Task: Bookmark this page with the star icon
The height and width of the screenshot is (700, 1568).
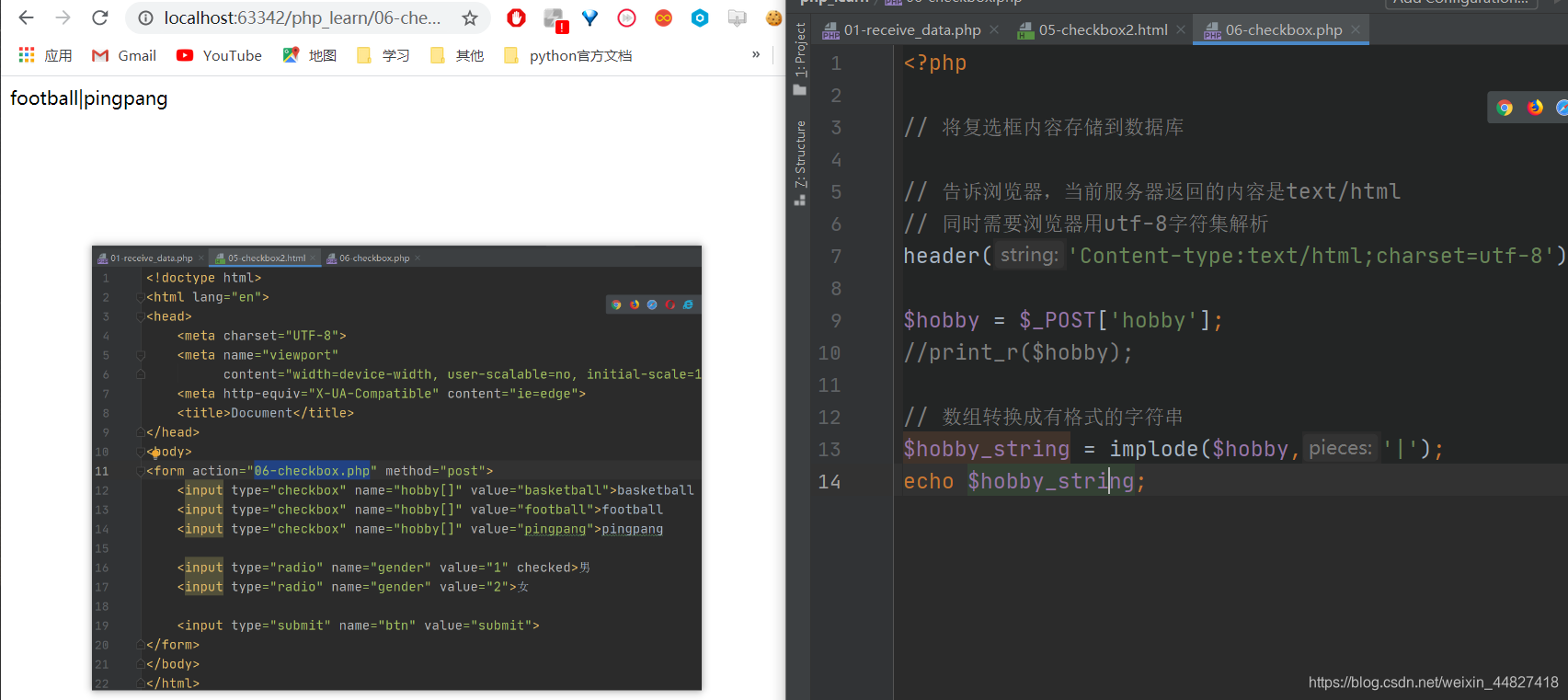Action: click(470, 17)
